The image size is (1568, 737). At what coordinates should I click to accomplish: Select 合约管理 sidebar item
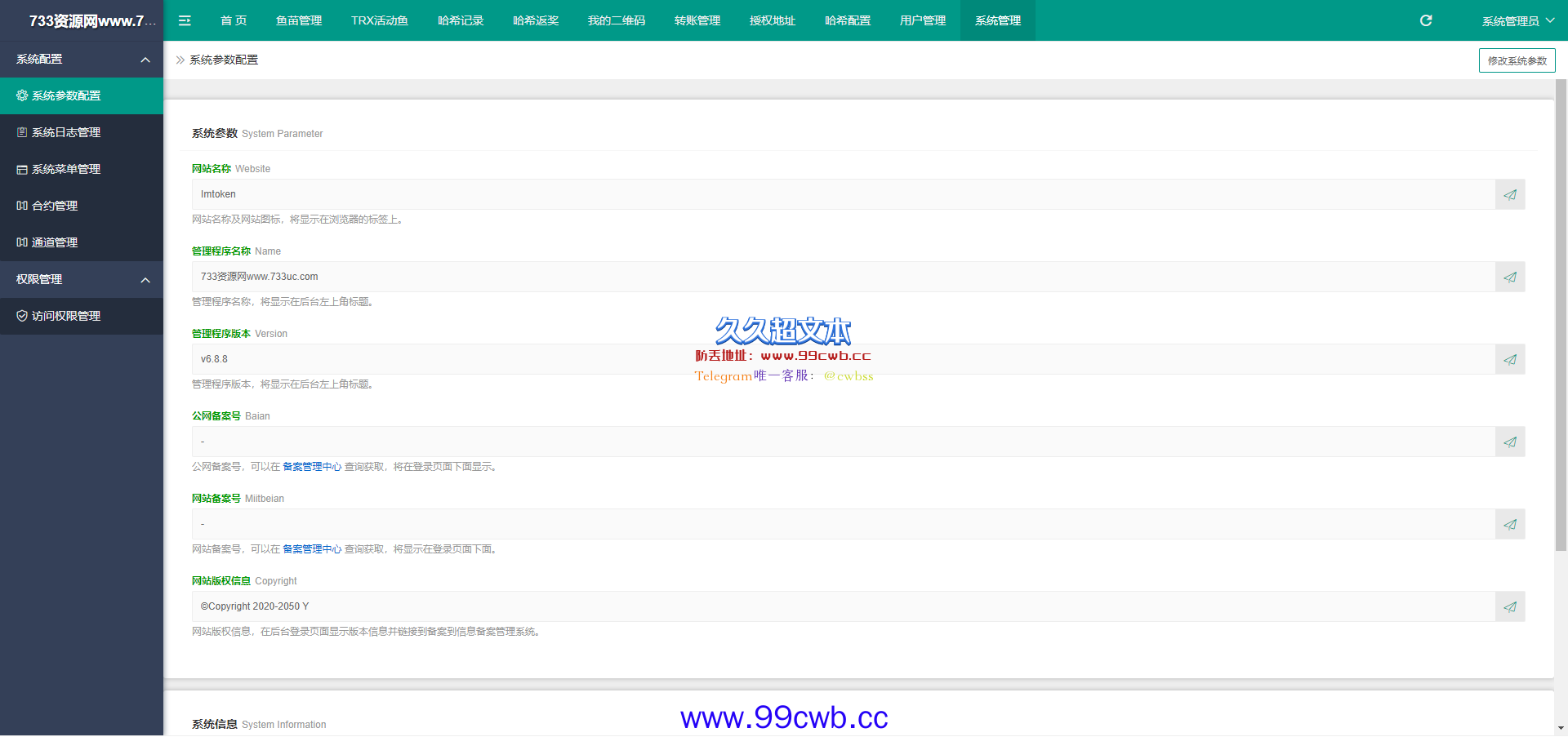click(82, 206)
